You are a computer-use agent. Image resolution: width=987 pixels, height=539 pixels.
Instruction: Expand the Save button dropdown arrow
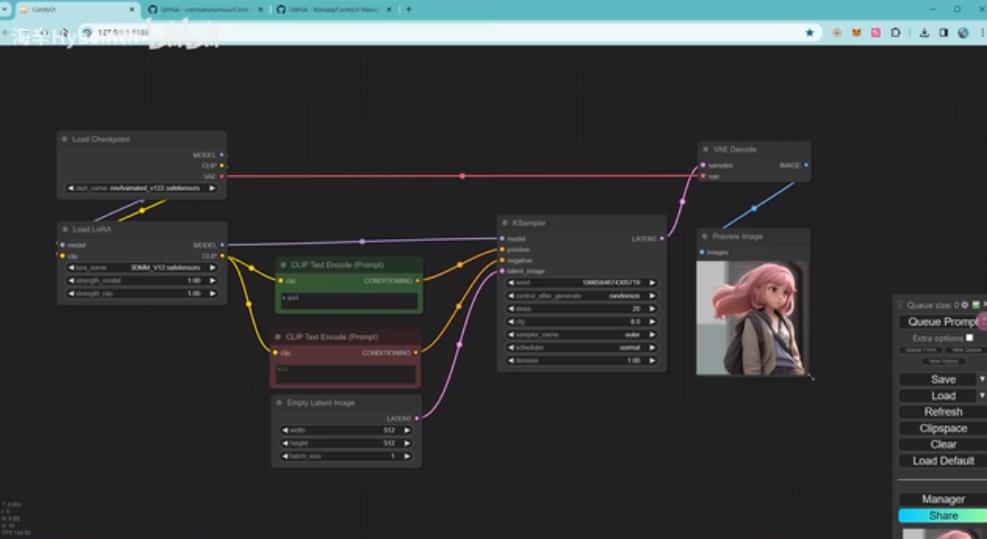click(x=981, y=379)
